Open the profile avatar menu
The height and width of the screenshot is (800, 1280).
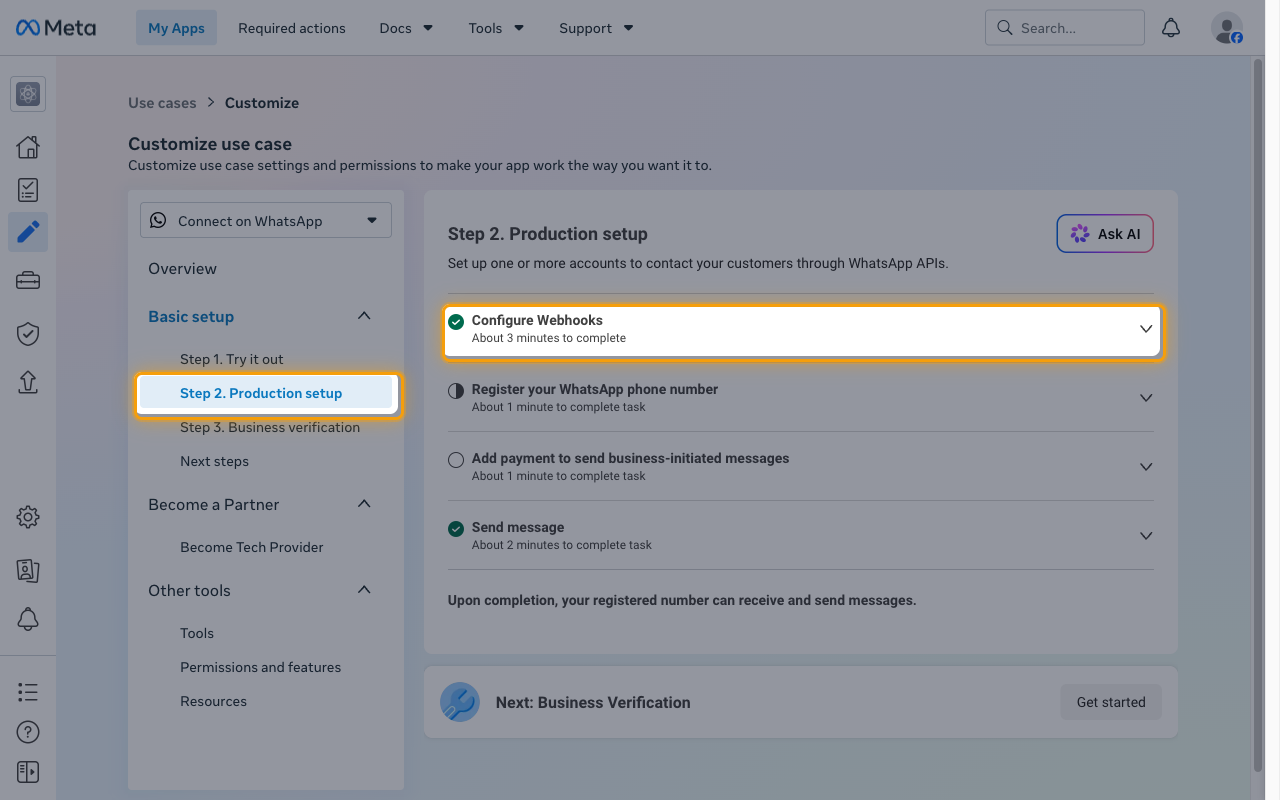[1227, 28]
